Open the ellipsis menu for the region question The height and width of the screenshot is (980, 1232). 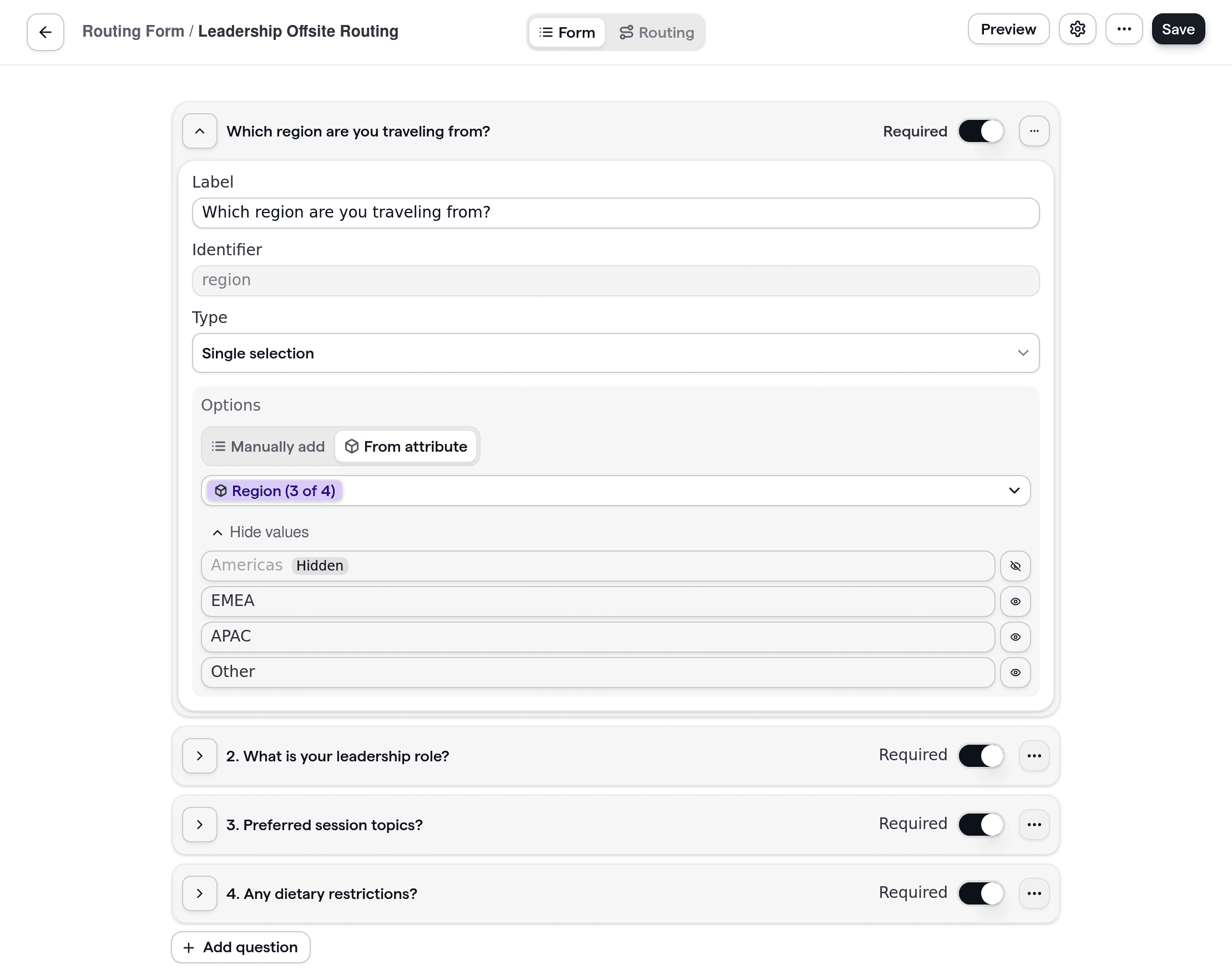tap(1034, 131)
